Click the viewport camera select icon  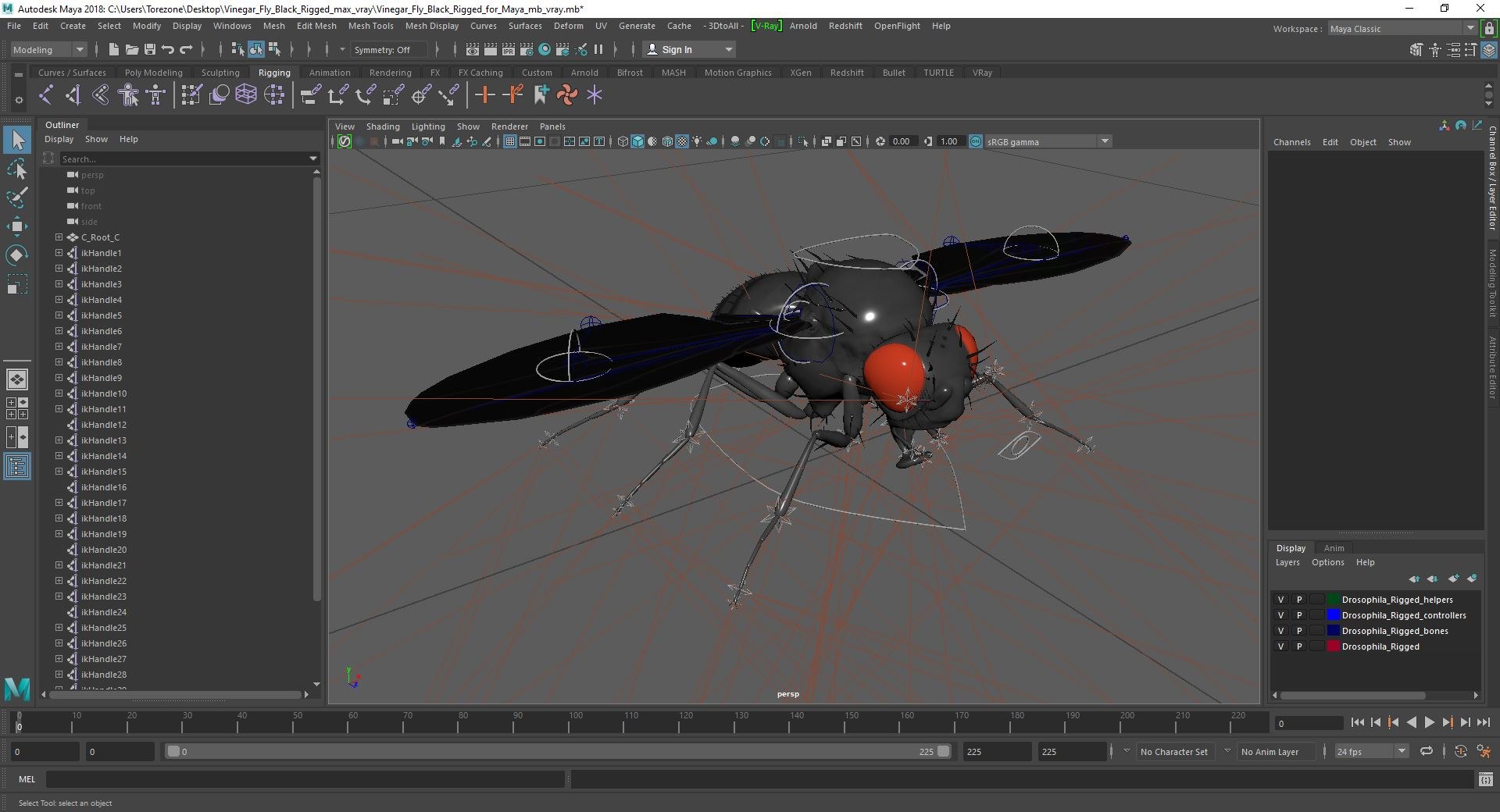click(397, 141)
